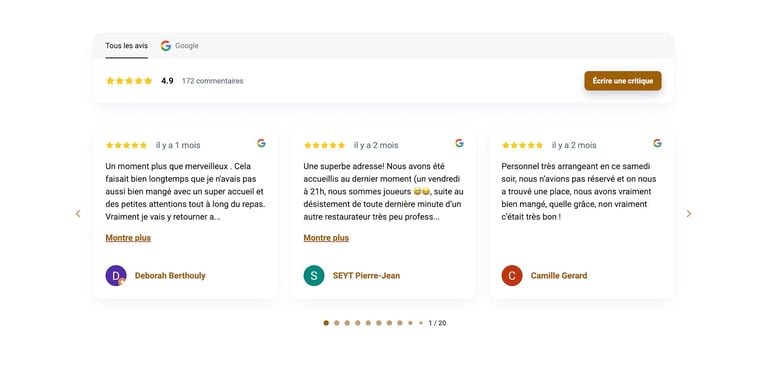The height and width of the screenshot is (390, 768).
Task: Click the five-star overall rating beside 4.9
Action: click(x=129, y=81)
